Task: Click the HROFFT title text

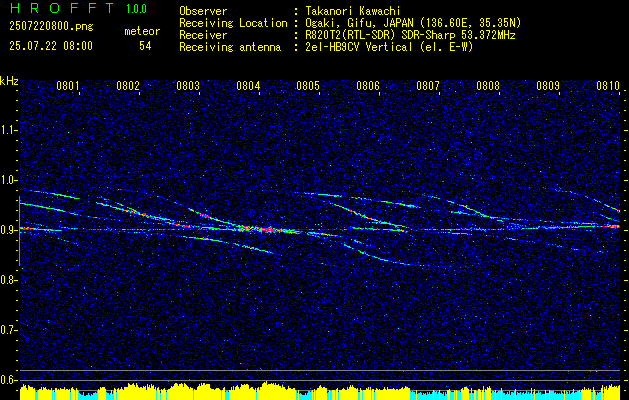Action: click(x=62, y=8)
